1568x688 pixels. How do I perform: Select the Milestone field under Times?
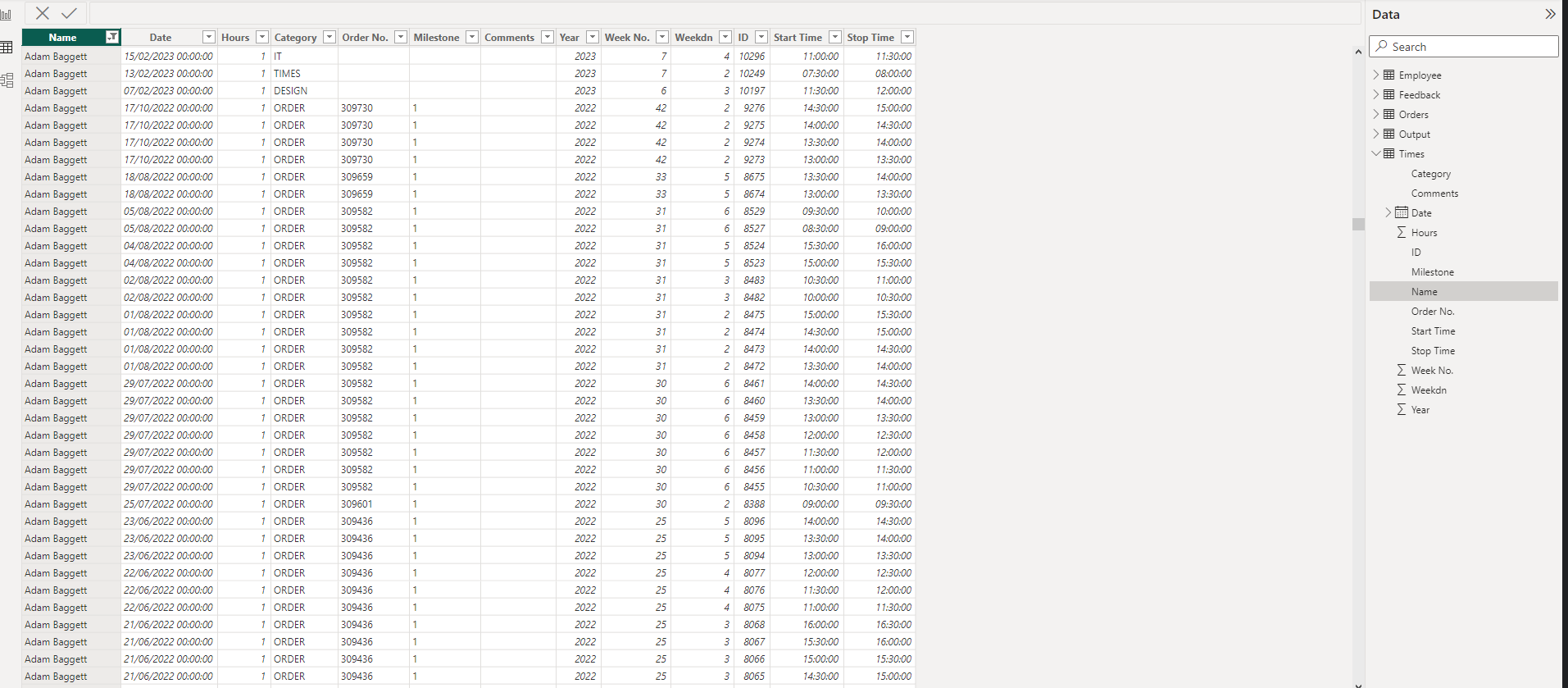1433,272
